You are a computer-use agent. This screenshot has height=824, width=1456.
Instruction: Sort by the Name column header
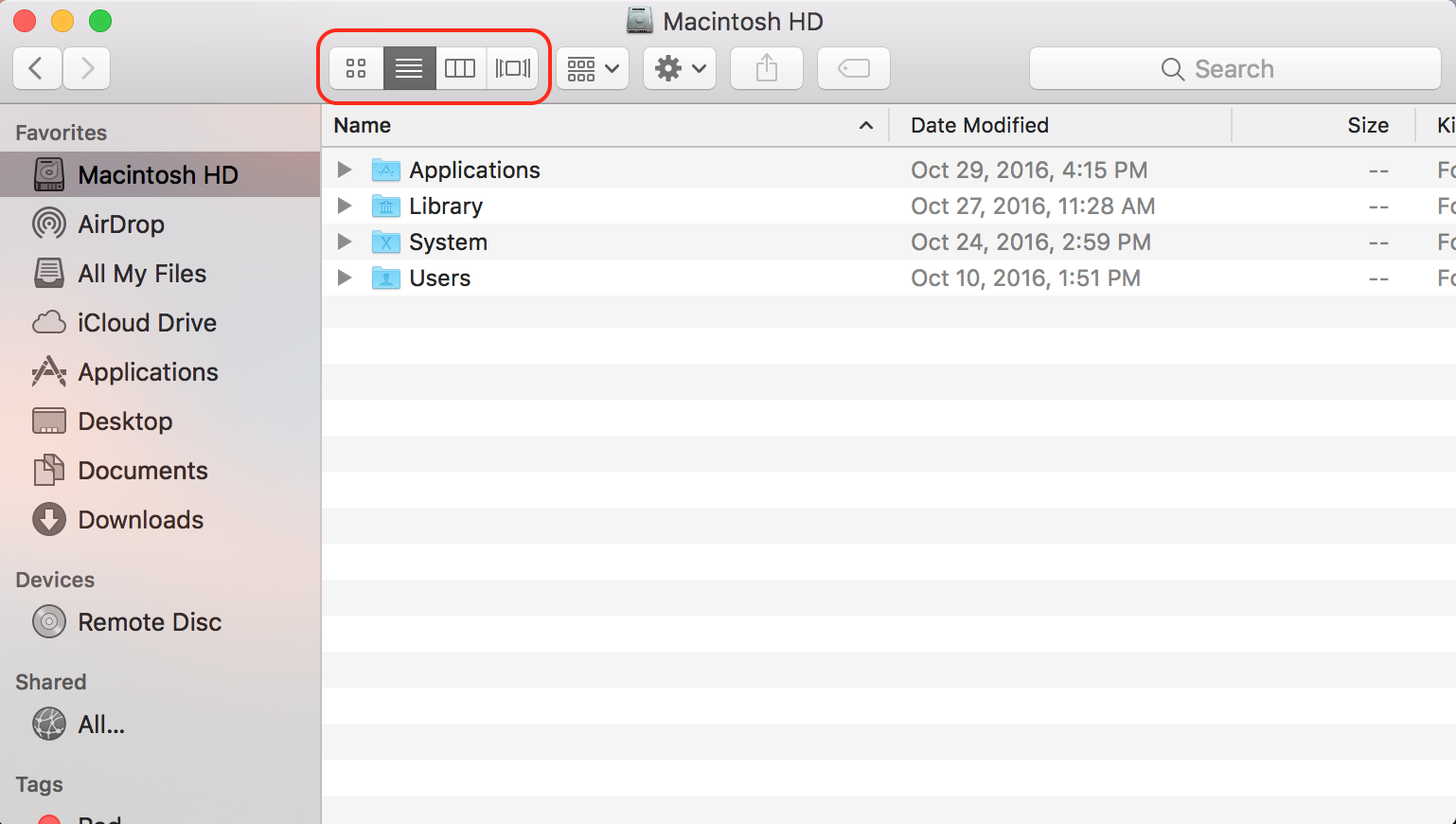pyautogui.click(x=605, y=125)
